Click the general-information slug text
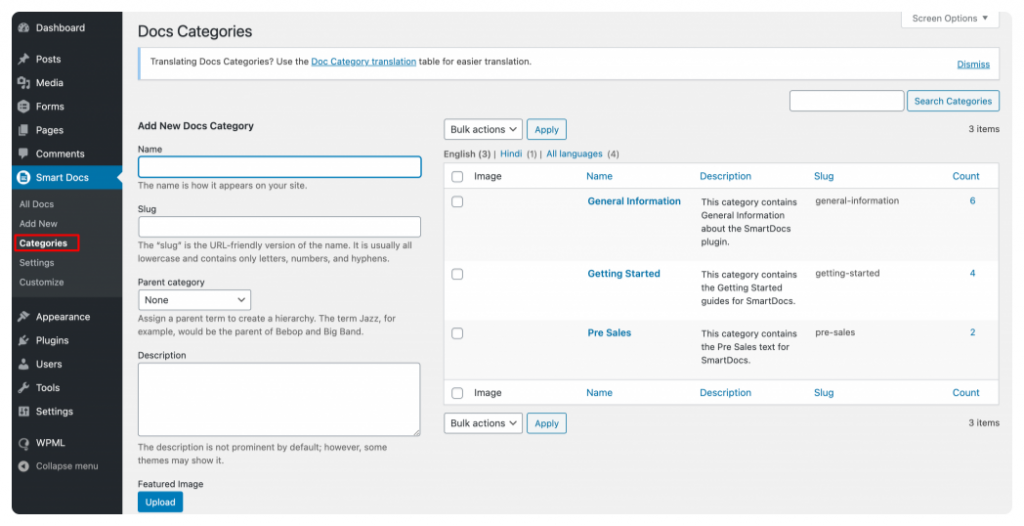 pos(857,201)
